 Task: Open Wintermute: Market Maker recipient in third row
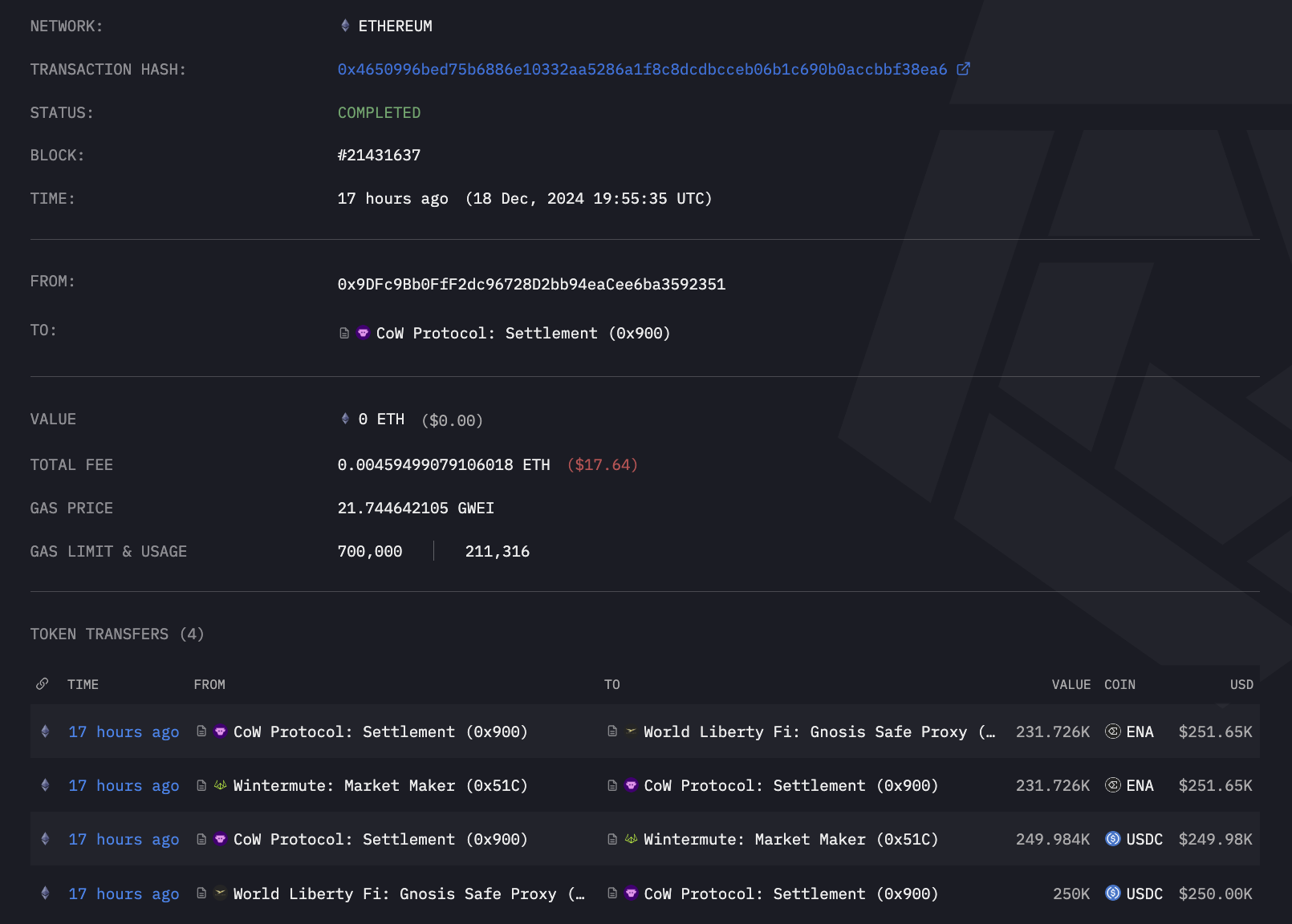pos(791,840)
